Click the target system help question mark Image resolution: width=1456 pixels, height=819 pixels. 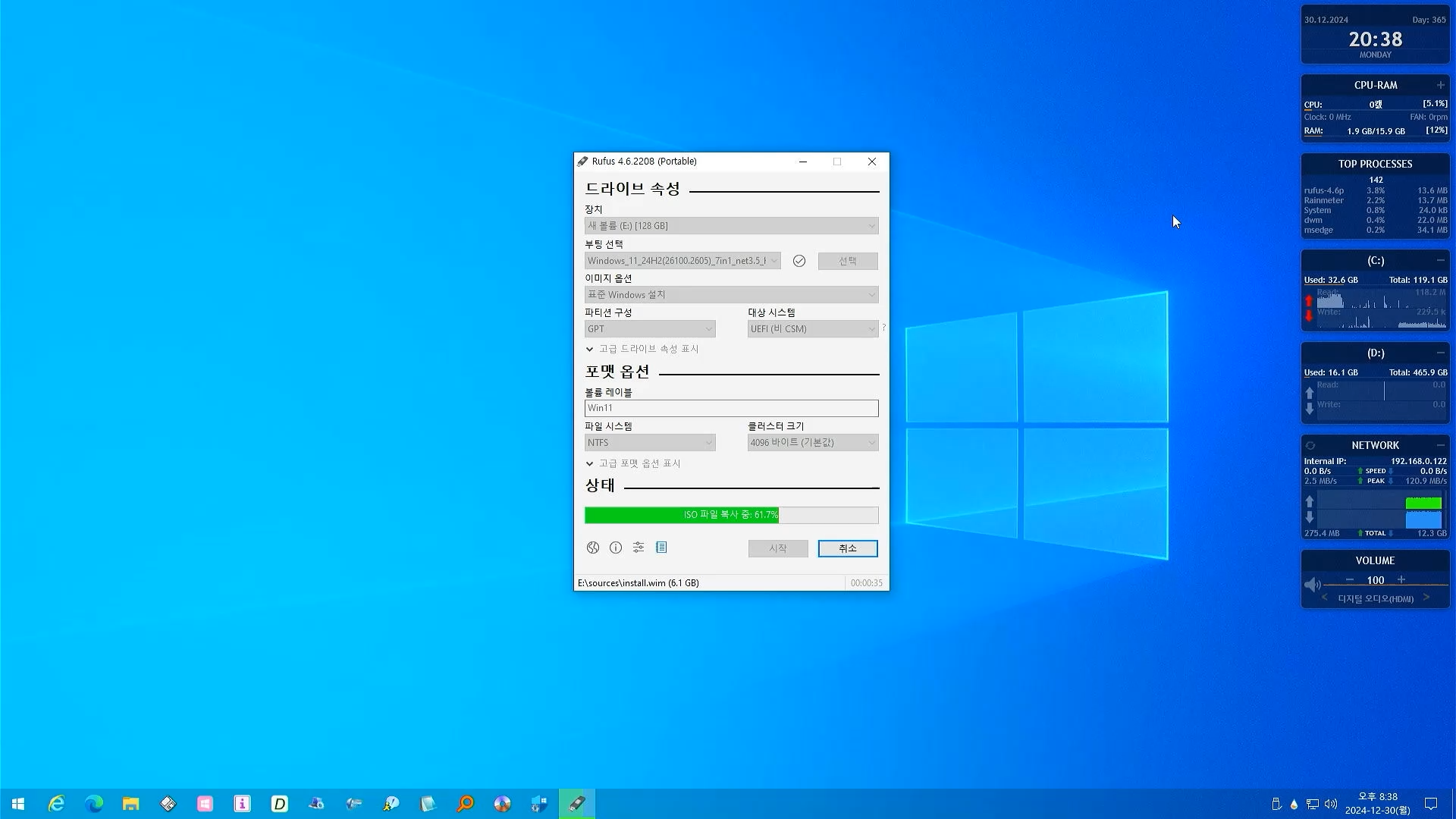coord(883,328)
